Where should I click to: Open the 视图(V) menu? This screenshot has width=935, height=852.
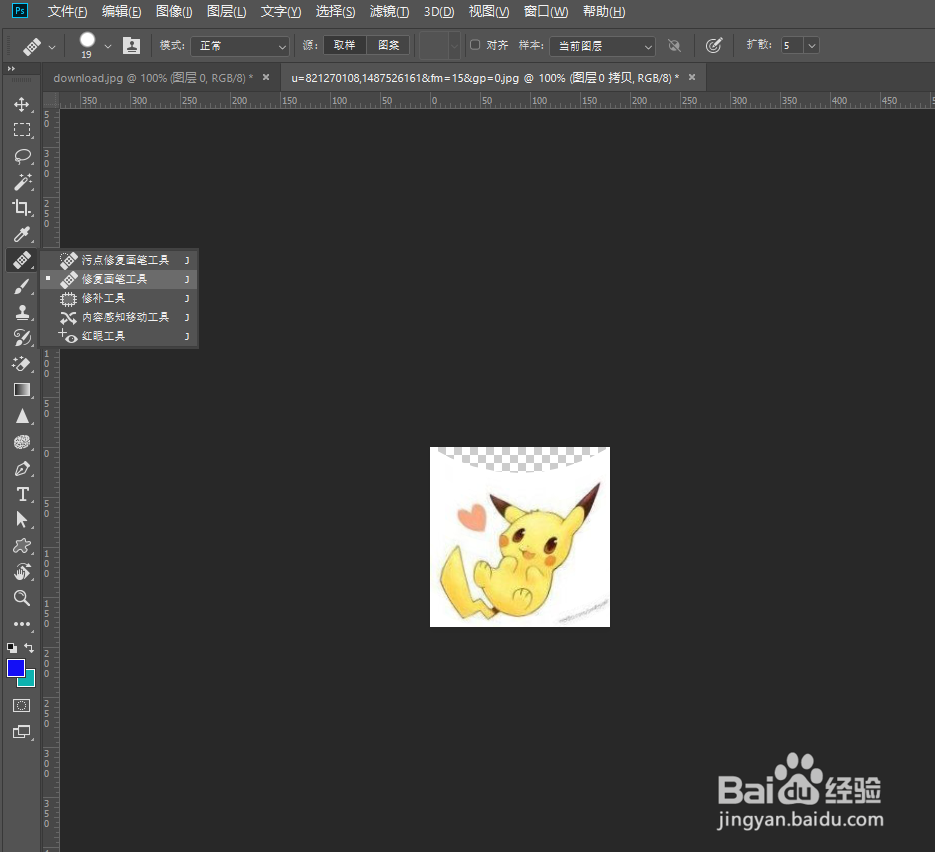click(x=489, y=11)
